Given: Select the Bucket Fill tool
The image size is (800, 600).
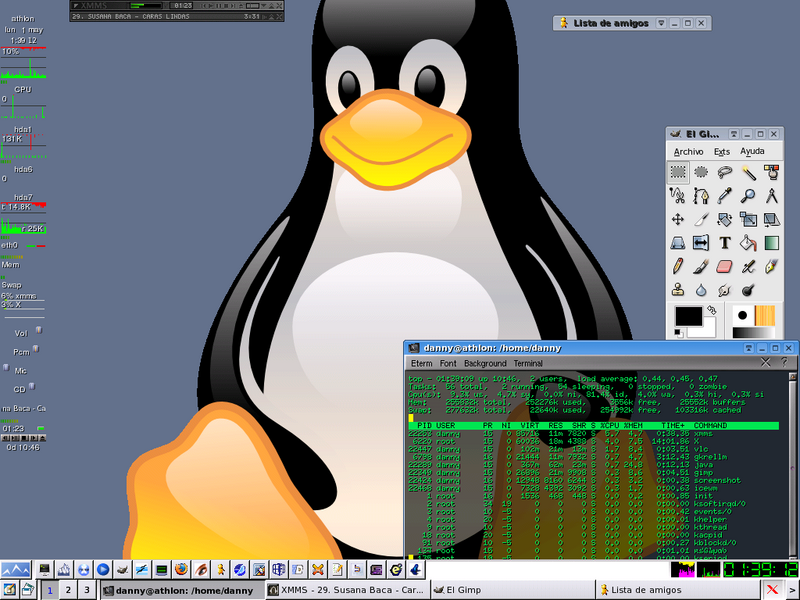Looking at the screenshot, I should 747,243.
